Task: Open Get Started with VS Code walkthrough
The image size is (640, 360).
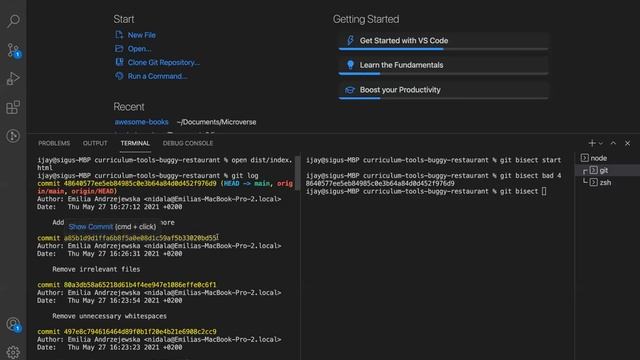Action: [x=443, y=40]
